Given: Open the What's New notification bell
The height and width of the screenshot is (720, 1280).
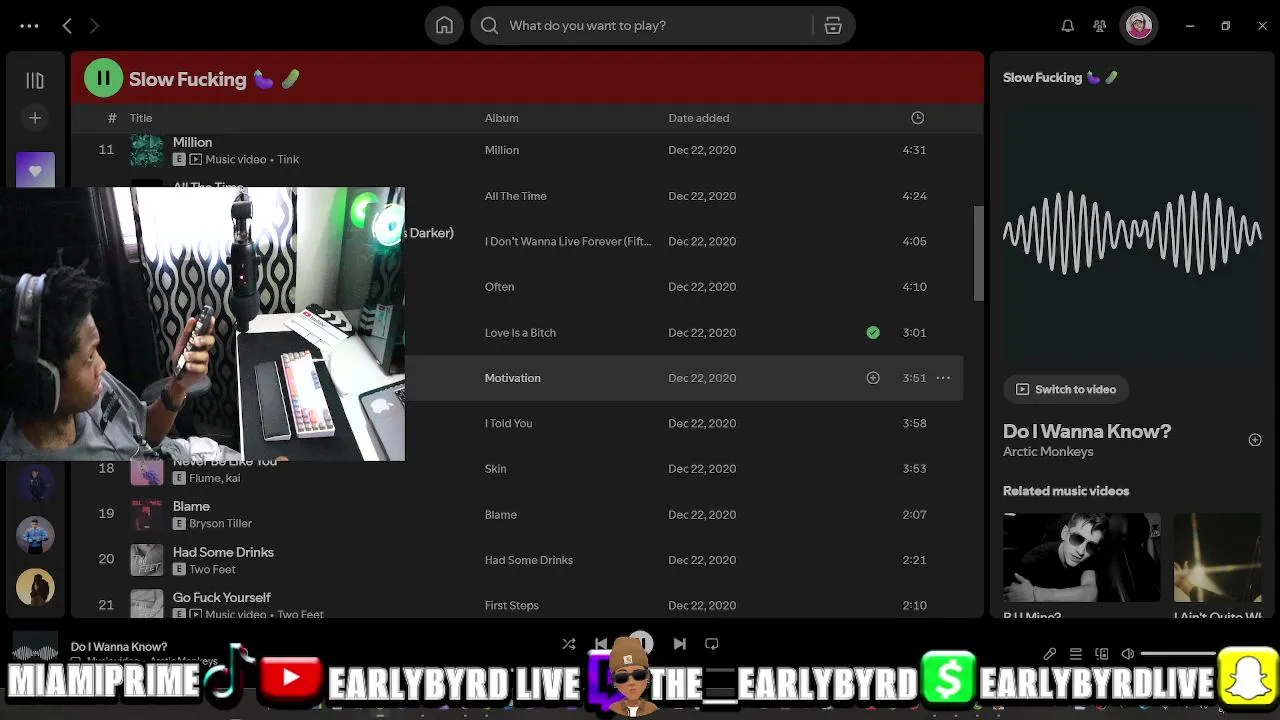Looking at the screenshot, I should 1068,26.
